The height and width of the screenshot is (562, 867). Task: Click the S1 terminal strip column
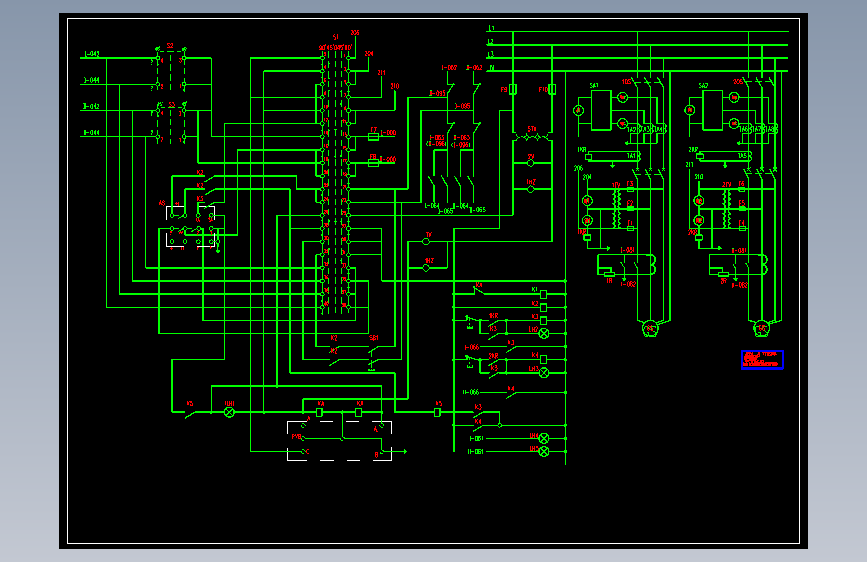pyautogui.click(x=336, y=181)
